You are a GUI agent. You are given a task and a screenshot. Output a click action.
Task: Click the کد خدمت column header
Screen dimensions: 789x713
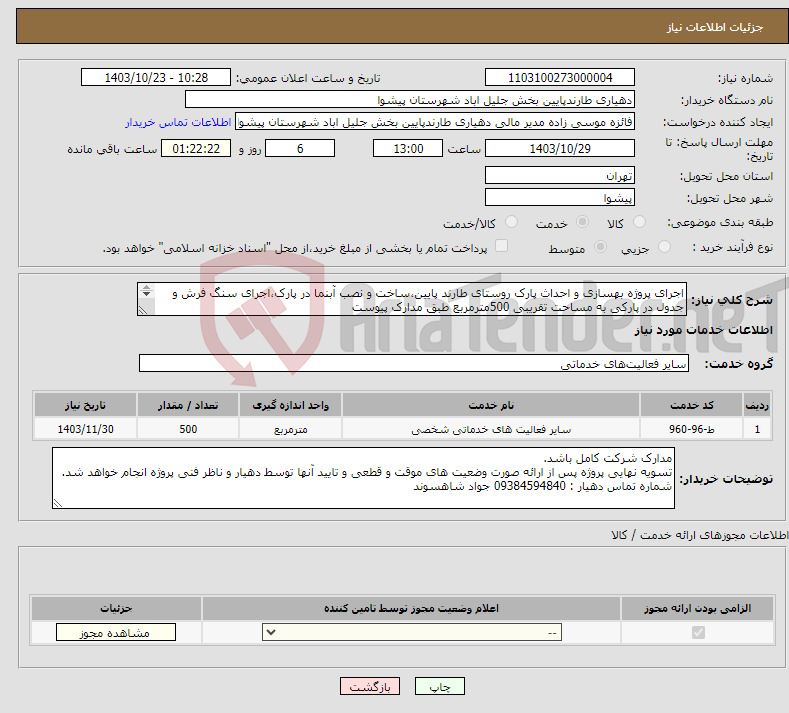(692, 405)
